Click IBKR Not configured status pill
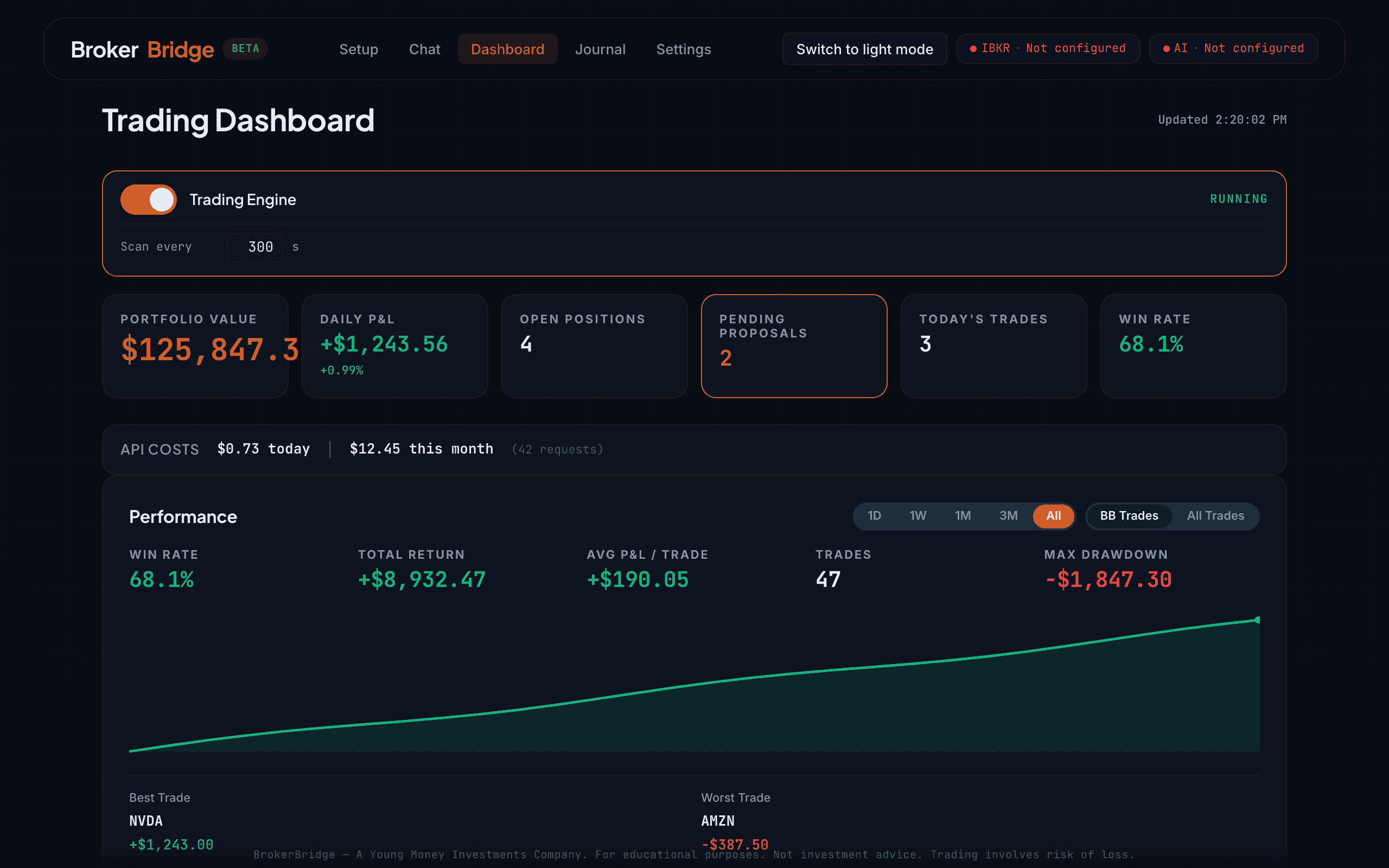This screenshot has width=1389, height=868. click(x=1048, y=49)
